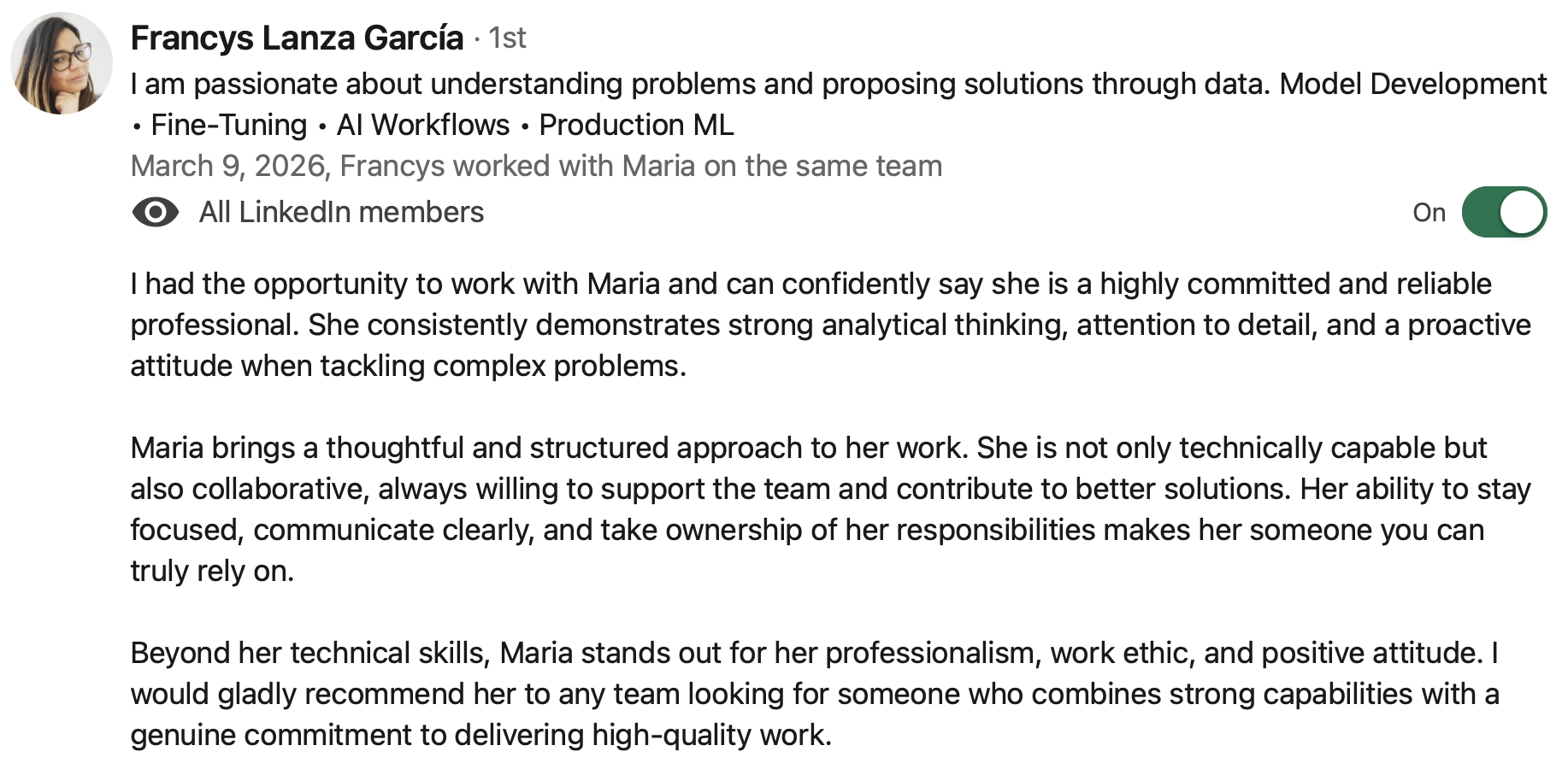1568x769 pixels.
Task: Click "Production ML" in the headline
Action: [636, 125]
